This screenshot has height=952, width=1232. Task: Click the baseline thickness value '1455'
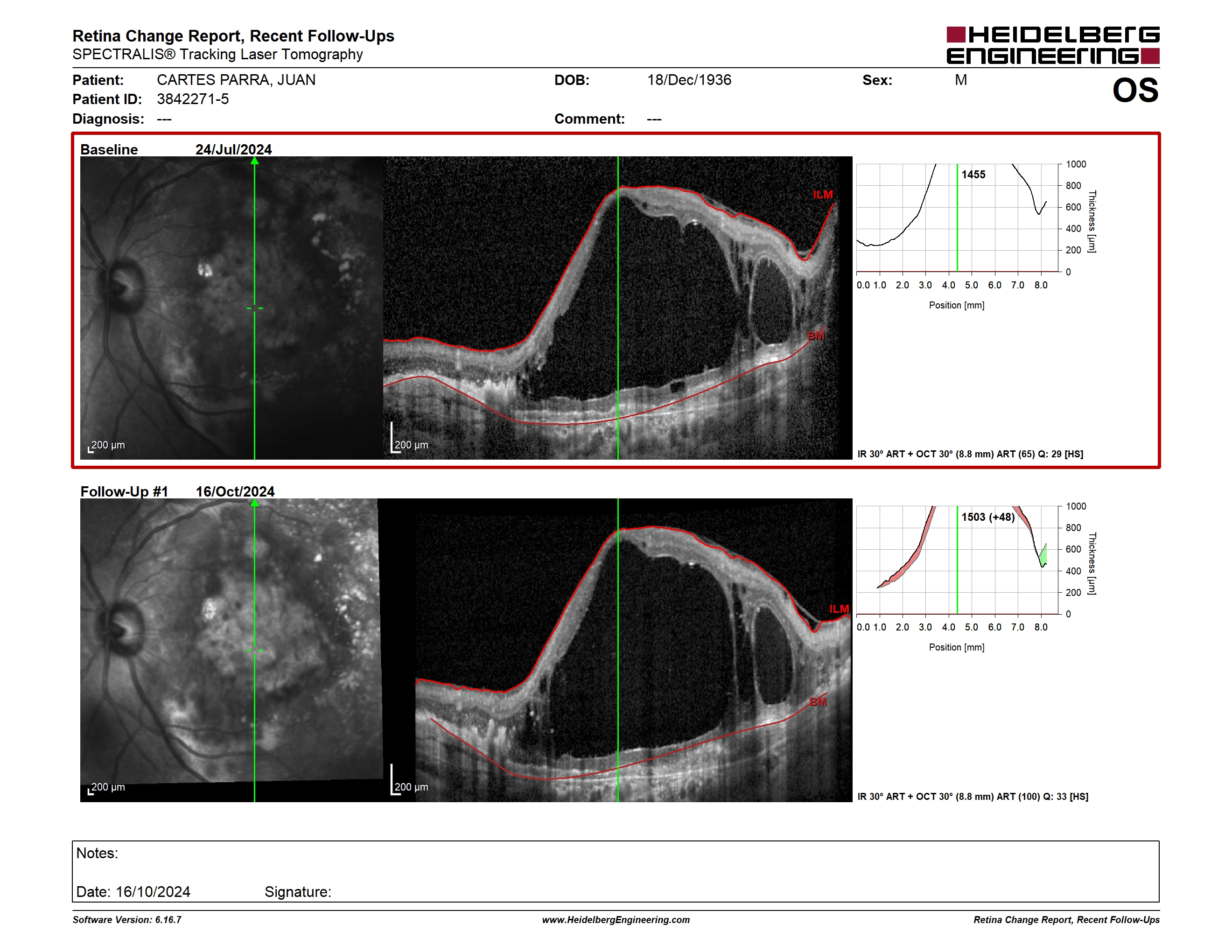point(973,174)
